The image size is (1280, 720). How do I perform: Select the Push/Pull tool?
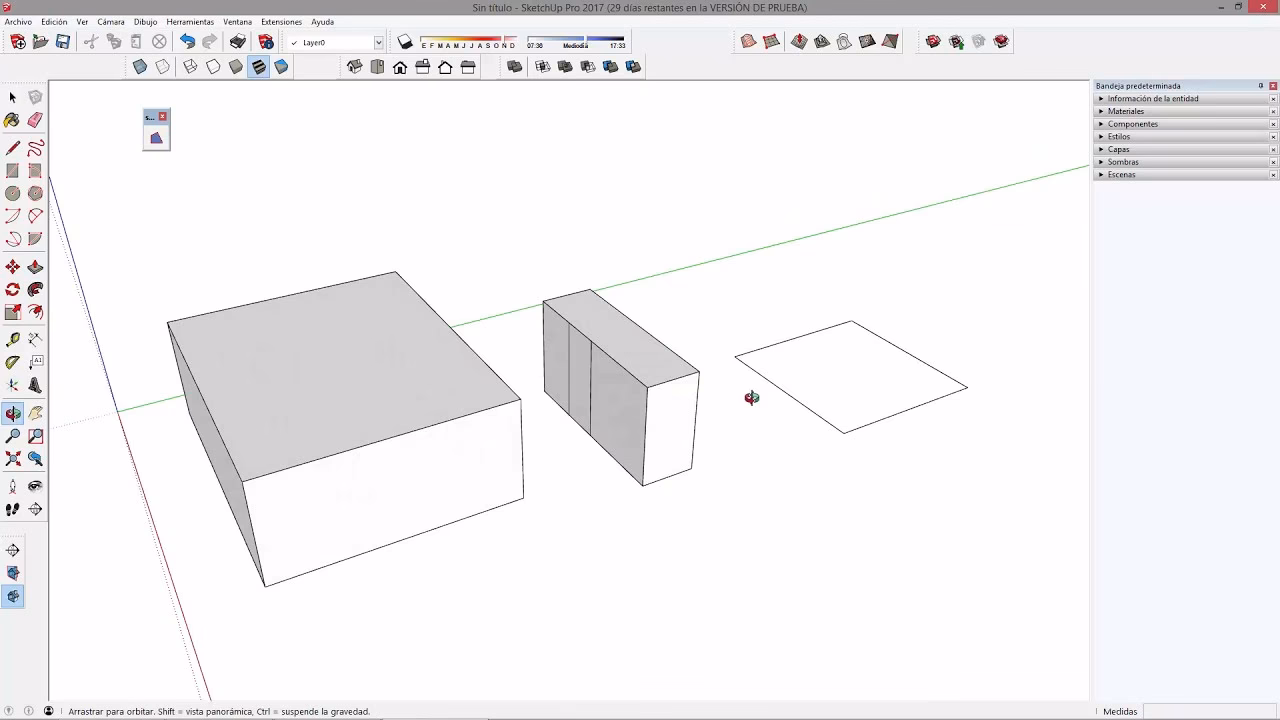pyautogui.click(x=35, y=266)
